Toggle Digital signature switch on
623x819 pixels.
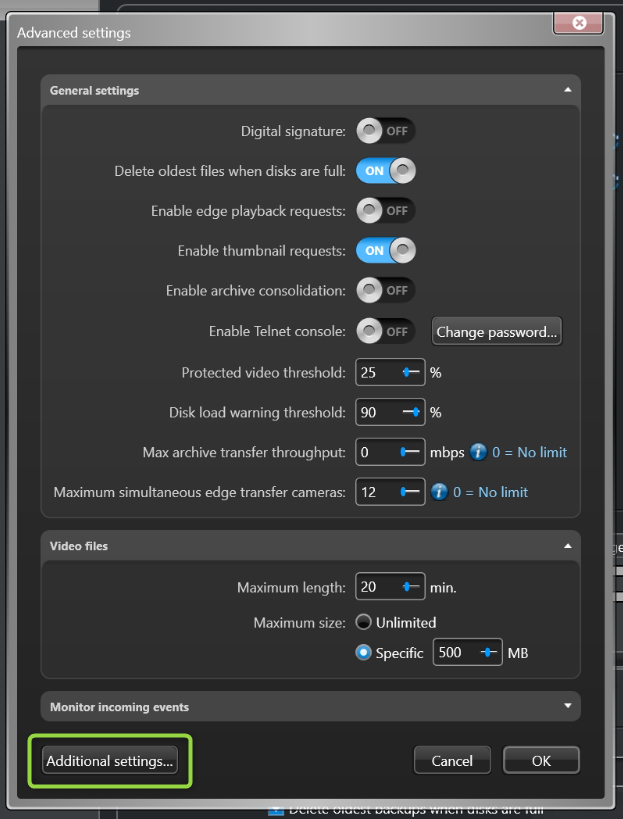pos(385,131)
